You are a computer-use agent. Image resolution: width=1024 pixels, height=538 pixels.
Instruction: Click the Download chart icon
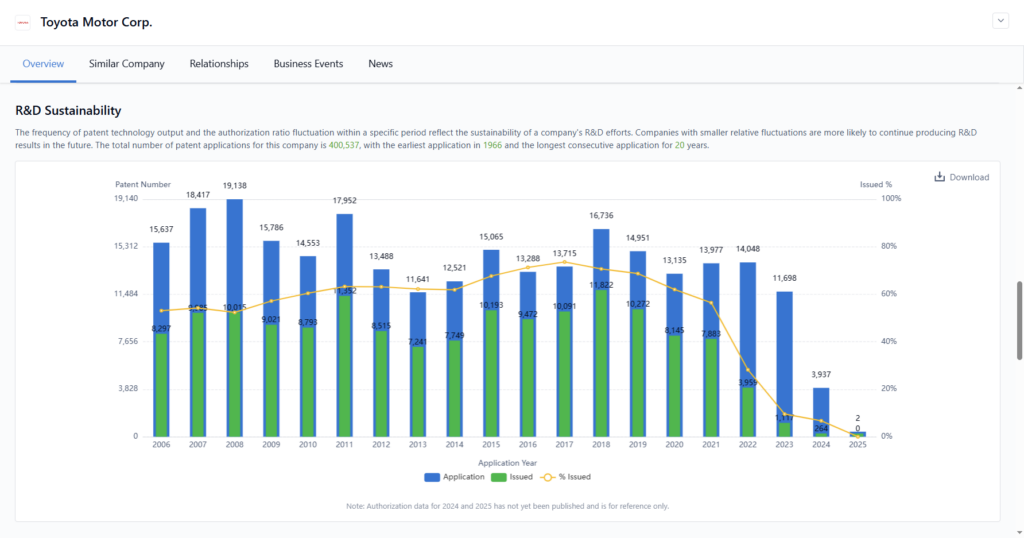(940, 177)
